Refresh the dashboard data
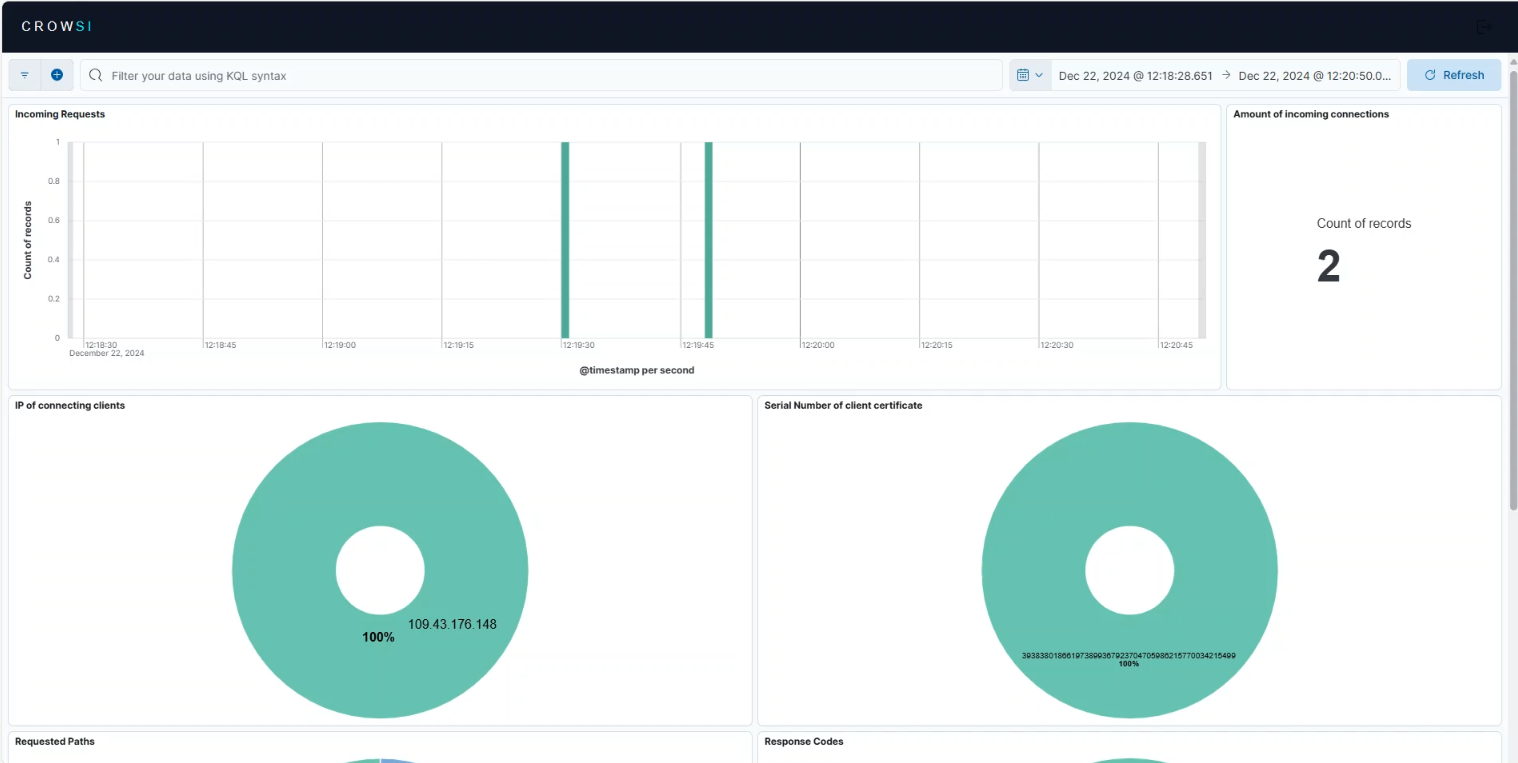Screen dimensions: 1518x763 point(1454,75)
